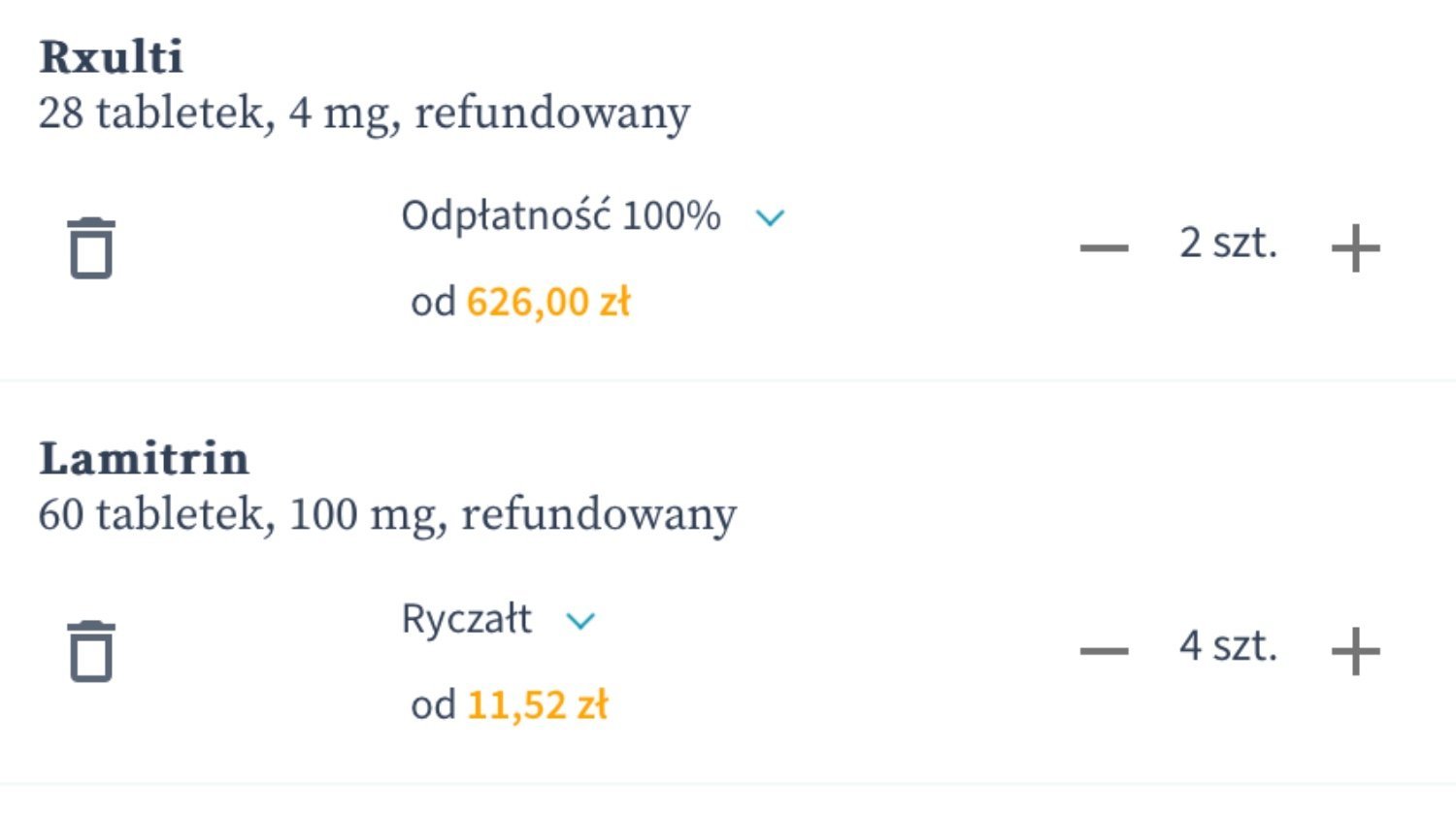Increase Rxulti quantity with plus icon

1355,248
